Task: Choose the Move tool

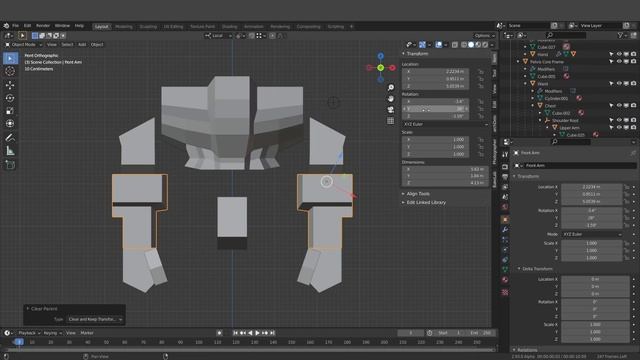Action: (x=10, y=85)
